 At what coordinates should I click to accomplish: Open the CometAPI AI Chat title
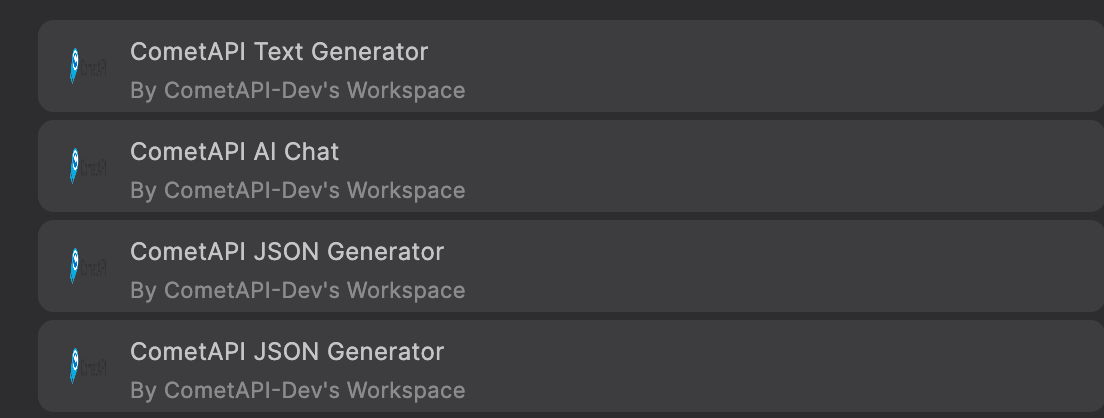tap(234, 151)
